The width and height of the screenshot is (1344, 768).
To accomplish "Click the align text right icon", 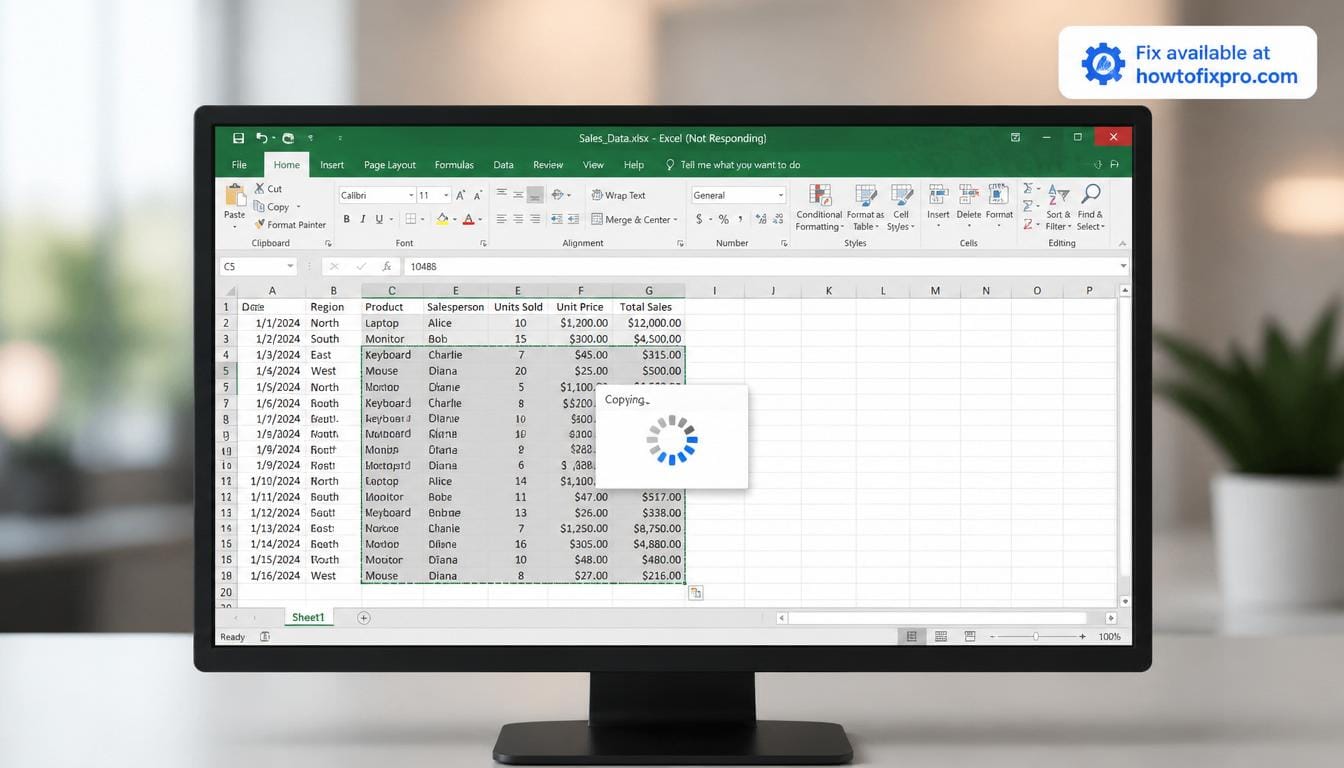I will click(535, 219).
